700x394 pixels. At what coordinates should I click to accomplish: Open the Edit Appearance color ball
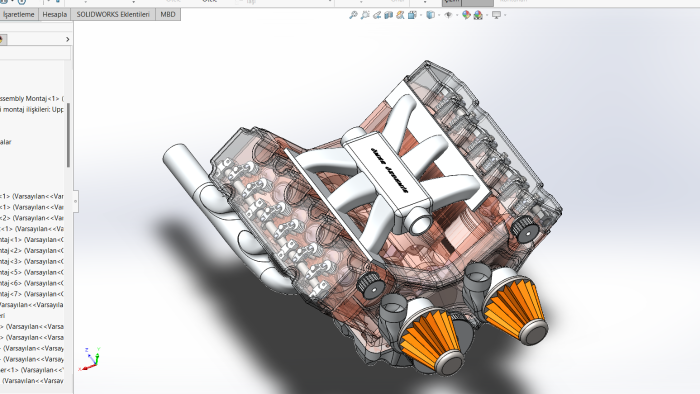click(466, 15)
